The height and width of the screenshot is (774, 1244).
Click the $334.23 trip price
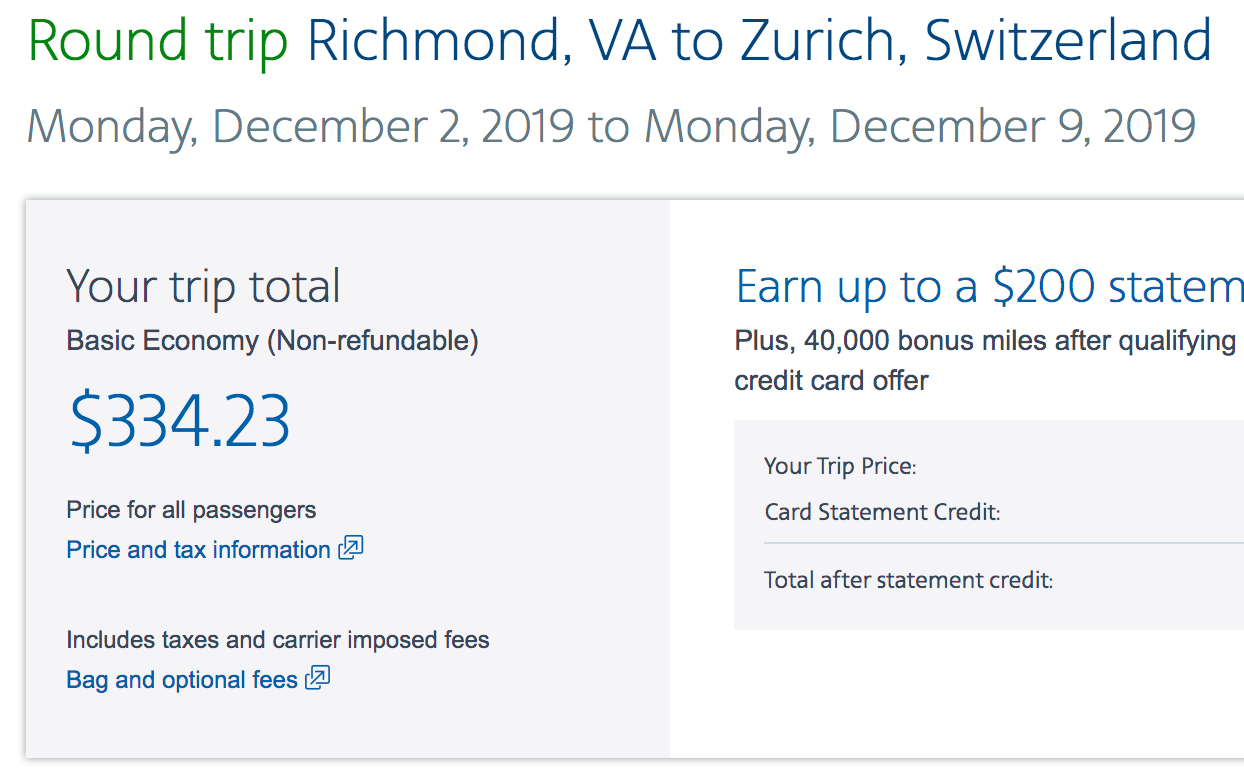point(179,420)
